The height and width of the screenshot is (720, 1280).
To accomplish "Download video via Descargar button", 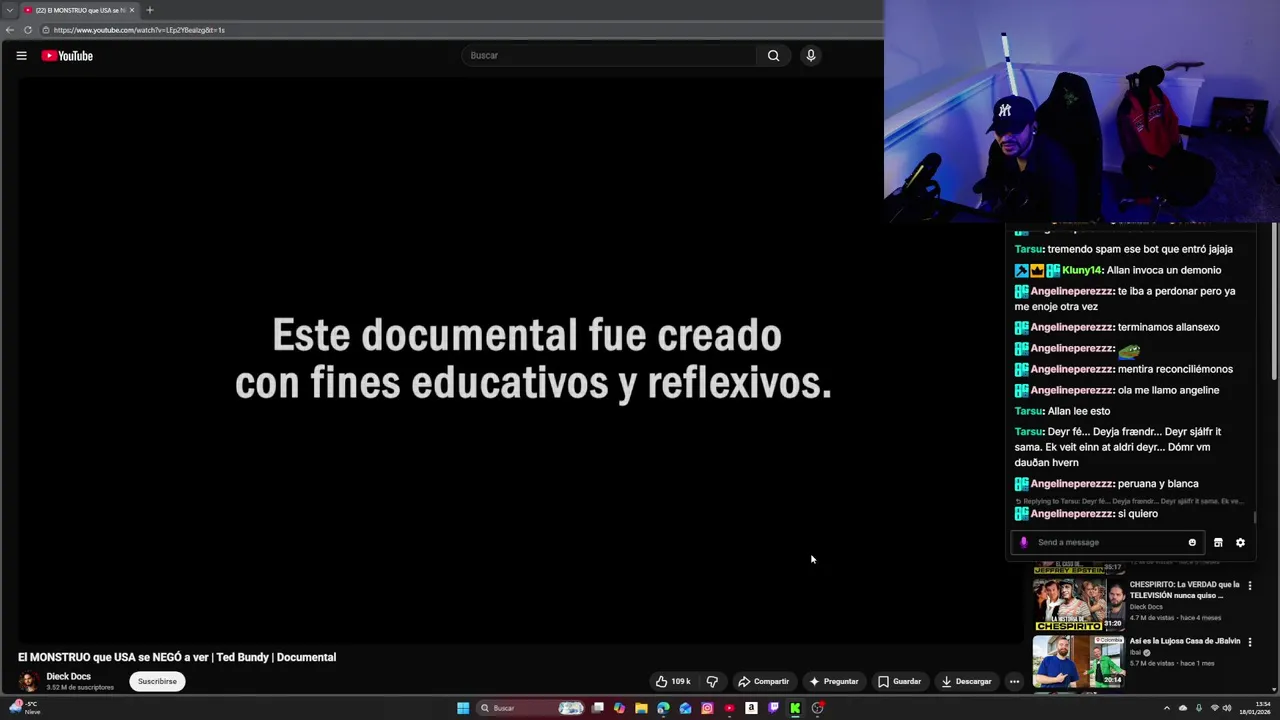I will (x=966, y=682).
